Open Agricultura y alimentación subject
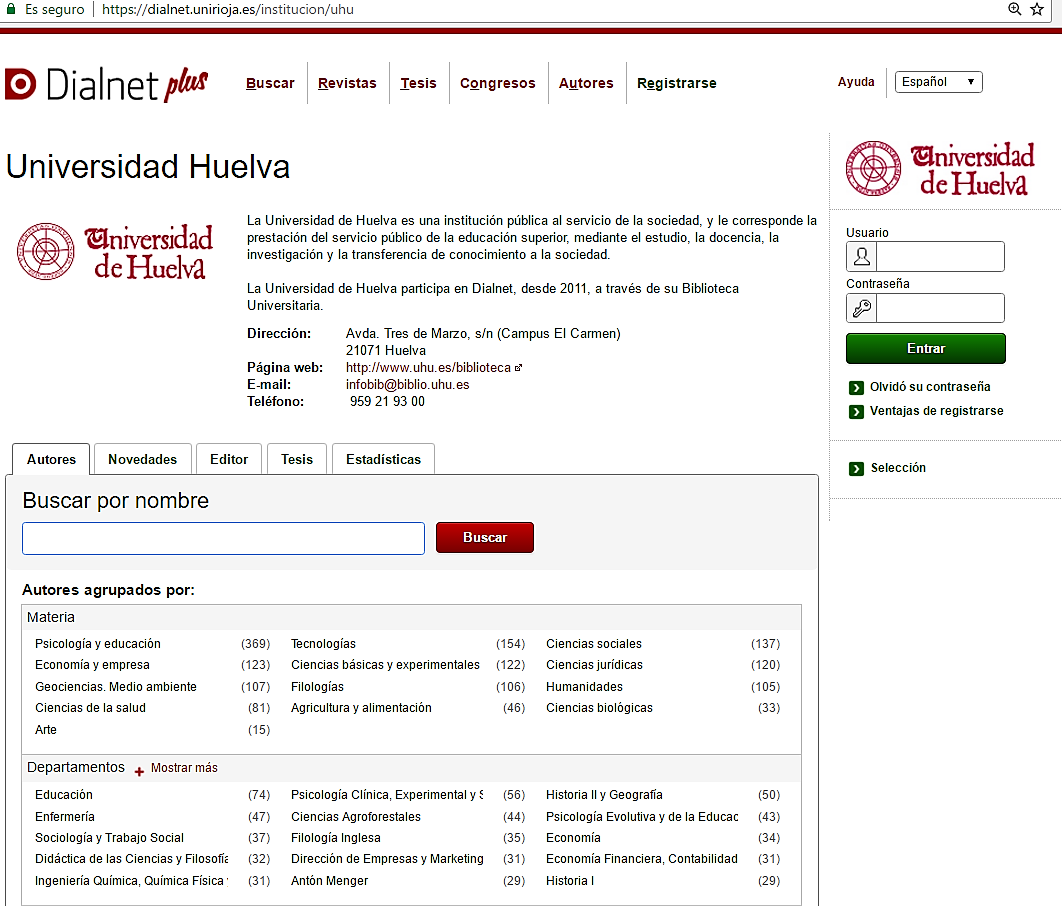 (361, 708)
